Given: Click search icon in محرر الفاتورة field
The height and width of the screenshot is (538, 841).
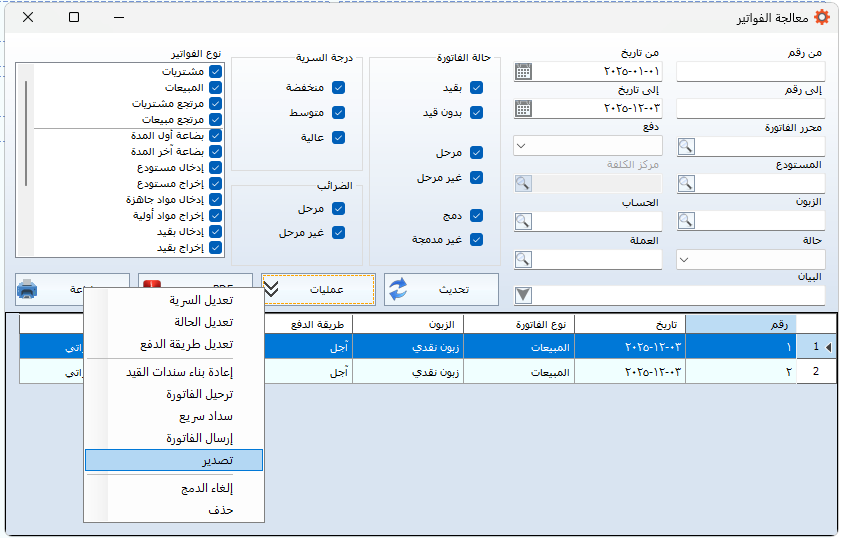Looking at the screenshot, I should pos(686,146).
